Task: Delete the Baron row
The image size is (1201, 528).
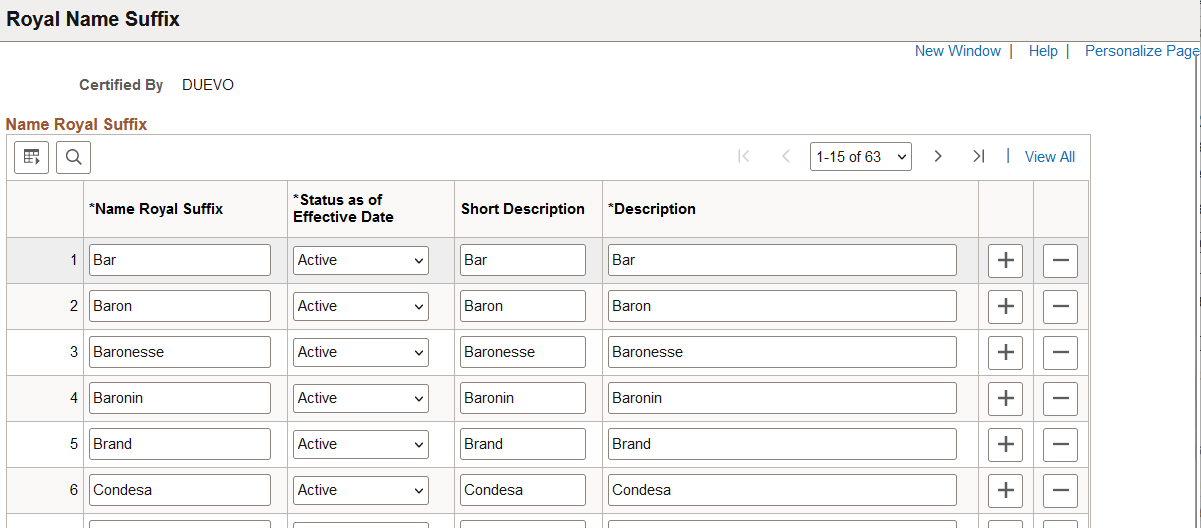Action: pyautogui.click(x=1061, y=306)
